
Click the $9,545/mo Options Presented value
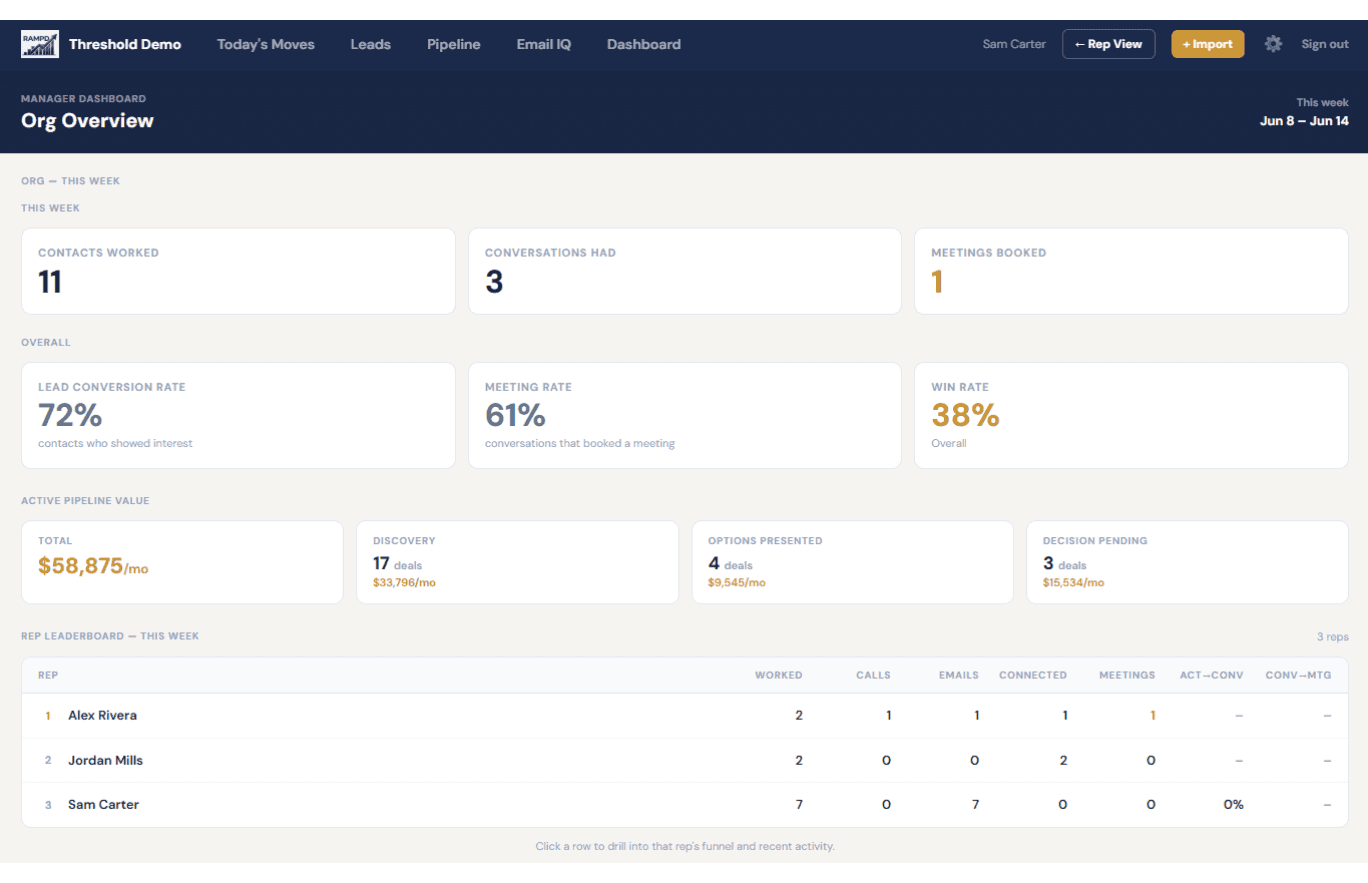737,582
